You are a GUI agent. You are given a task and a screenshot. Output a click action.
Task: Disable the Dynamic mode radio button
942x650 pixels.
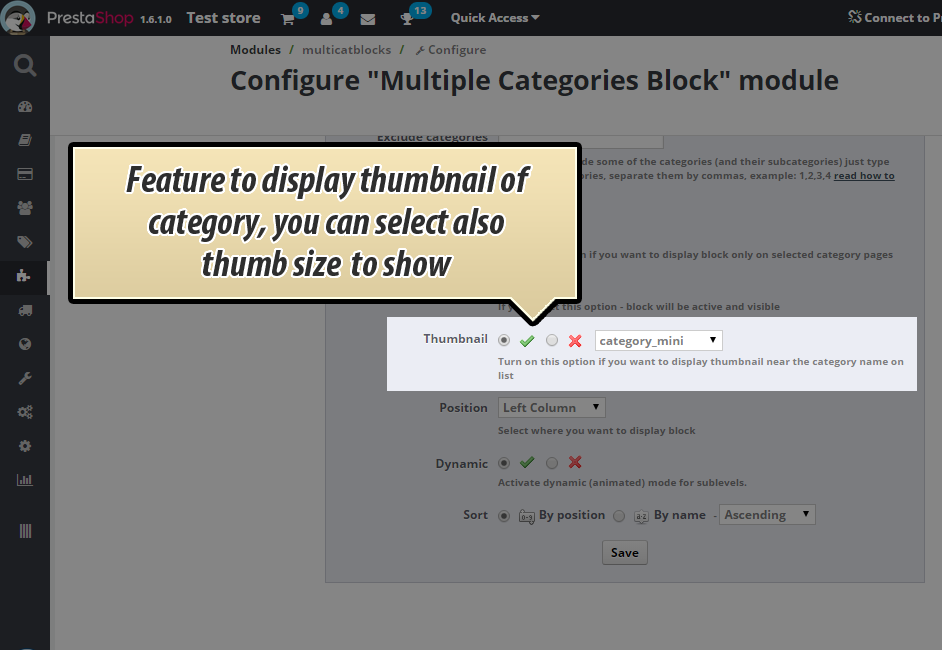(x=552, y=463)
